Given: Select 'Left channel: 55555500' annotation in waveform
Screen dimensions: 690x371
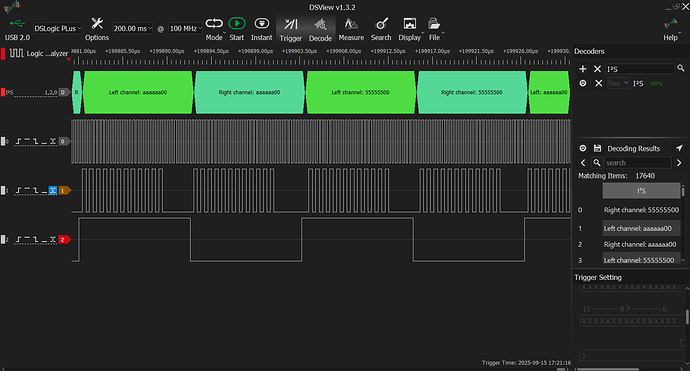Looking at the screenshot, I should pyautogui.click(x=360, y=92).
